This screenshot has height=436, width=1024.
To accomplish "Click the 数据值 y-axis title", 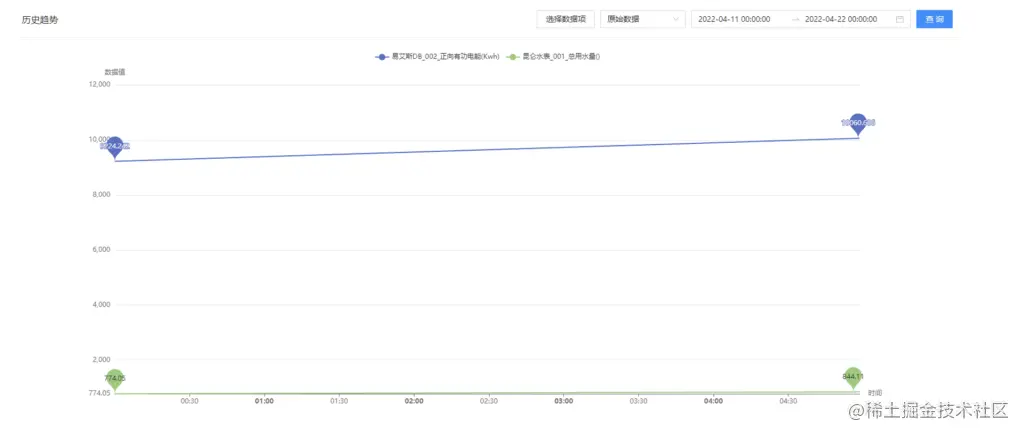I will click(x=115, y=72).
